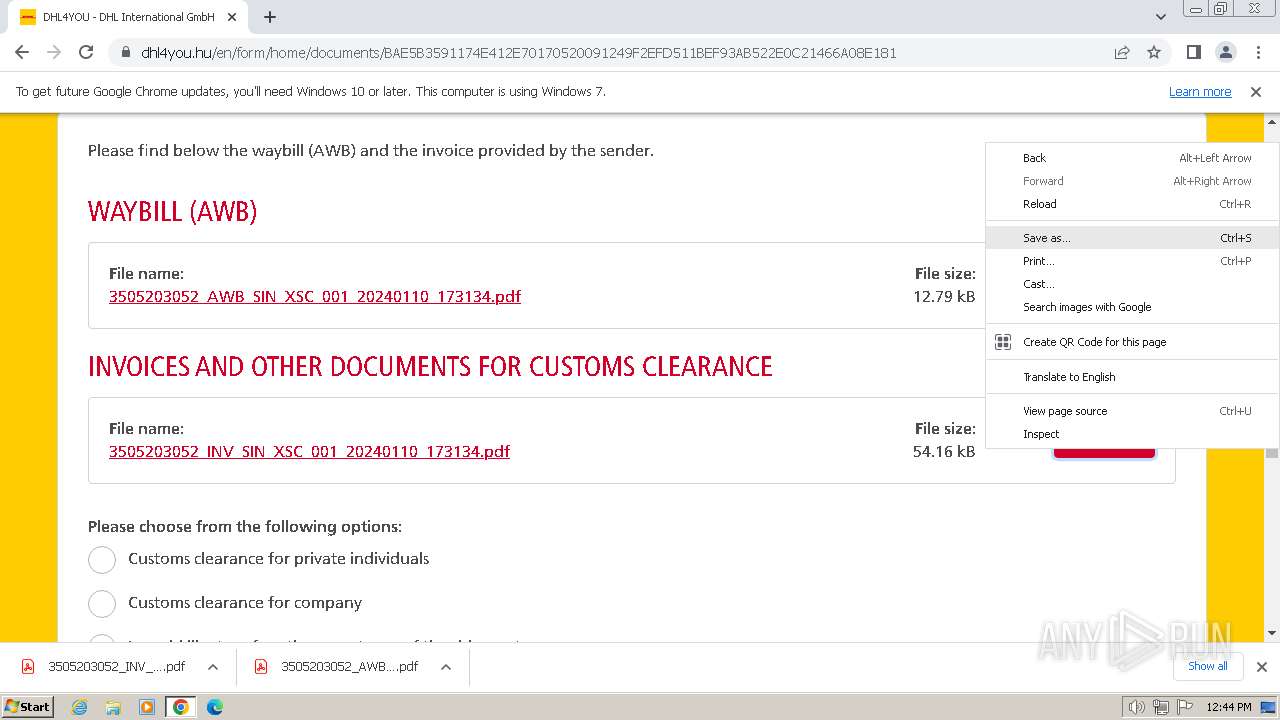Viewport: 1280px width, 720px height.
Task: Open the tab search chevron
Action: 1160,17
